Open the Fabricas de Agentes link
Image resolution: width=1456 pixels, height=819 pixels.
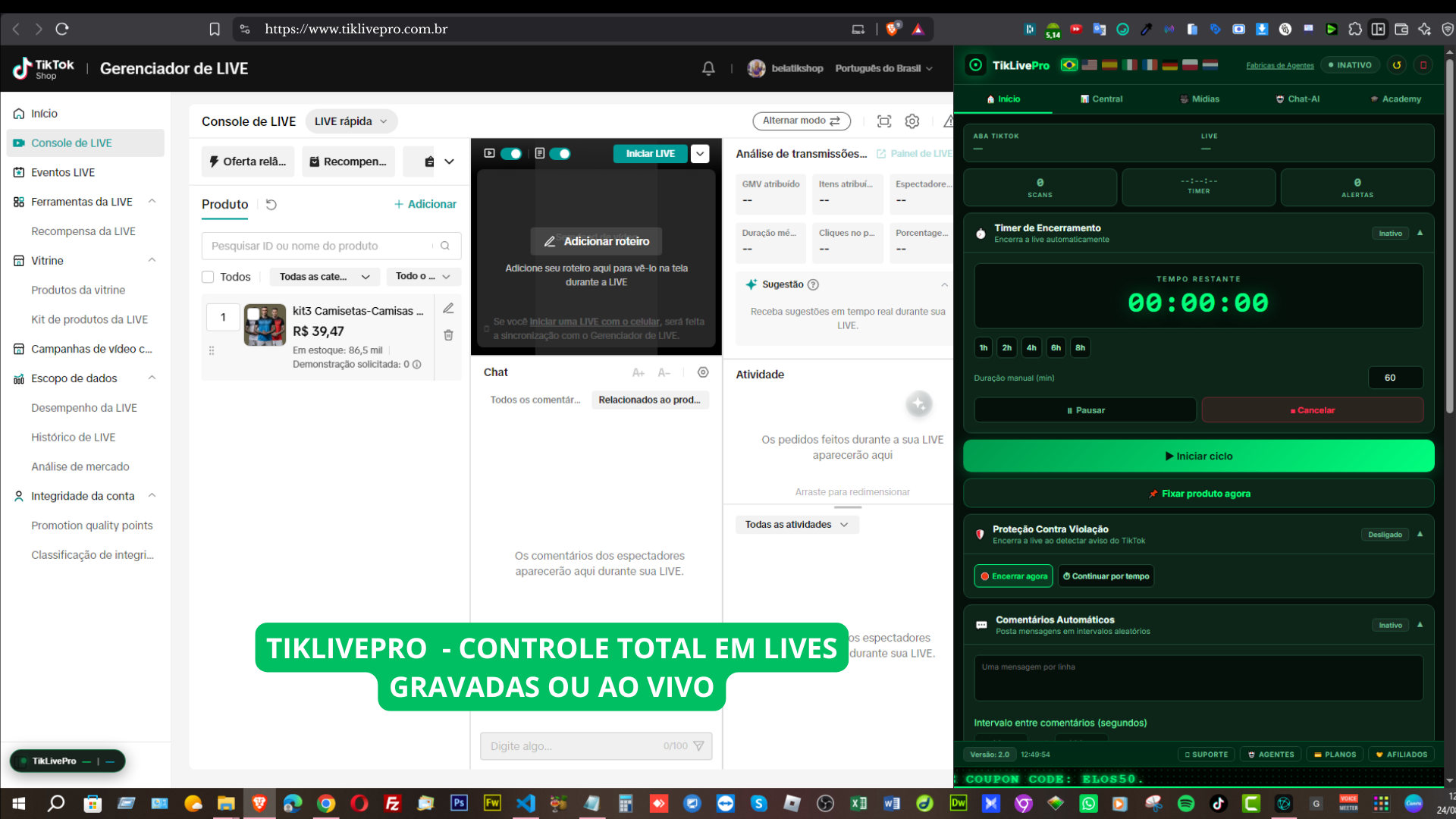coord(1279,66)
